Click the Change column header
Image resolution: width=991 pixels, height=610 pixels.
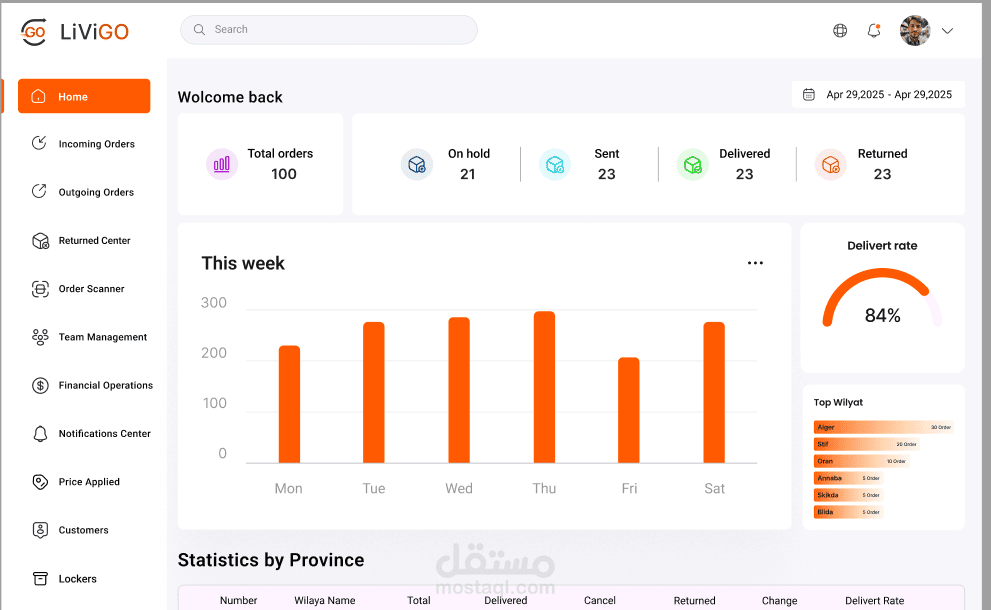coord(779,601)
